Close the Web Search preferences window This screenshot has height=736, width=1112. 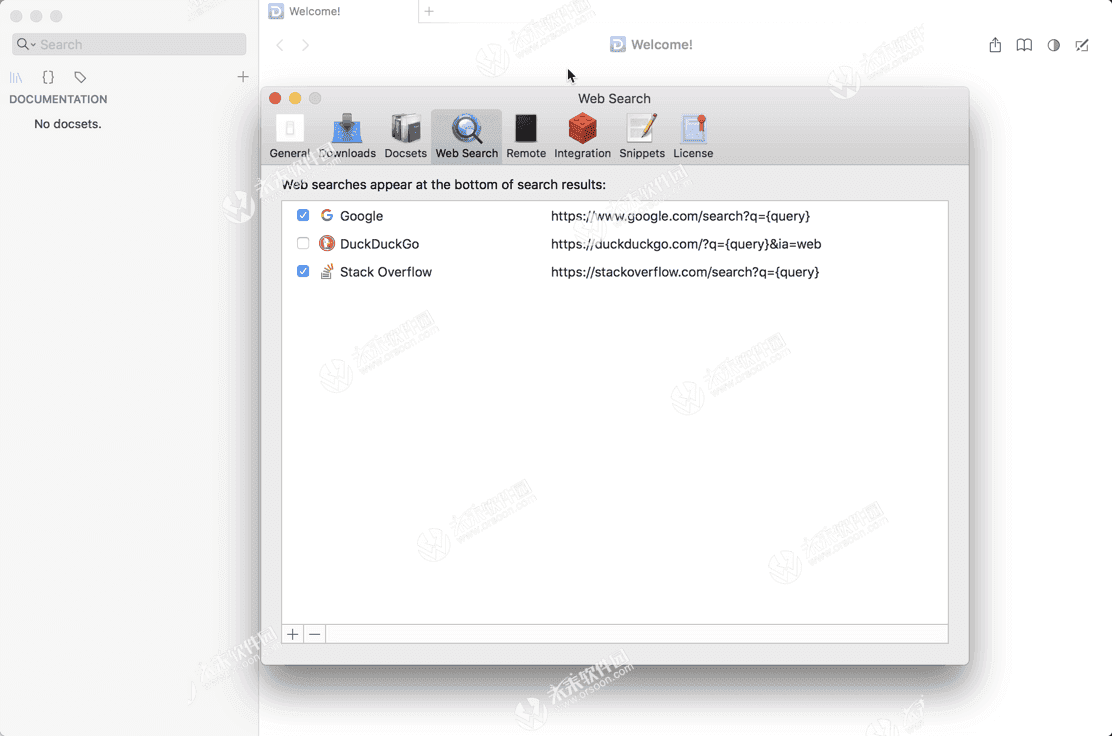click(x=275, y=98)
